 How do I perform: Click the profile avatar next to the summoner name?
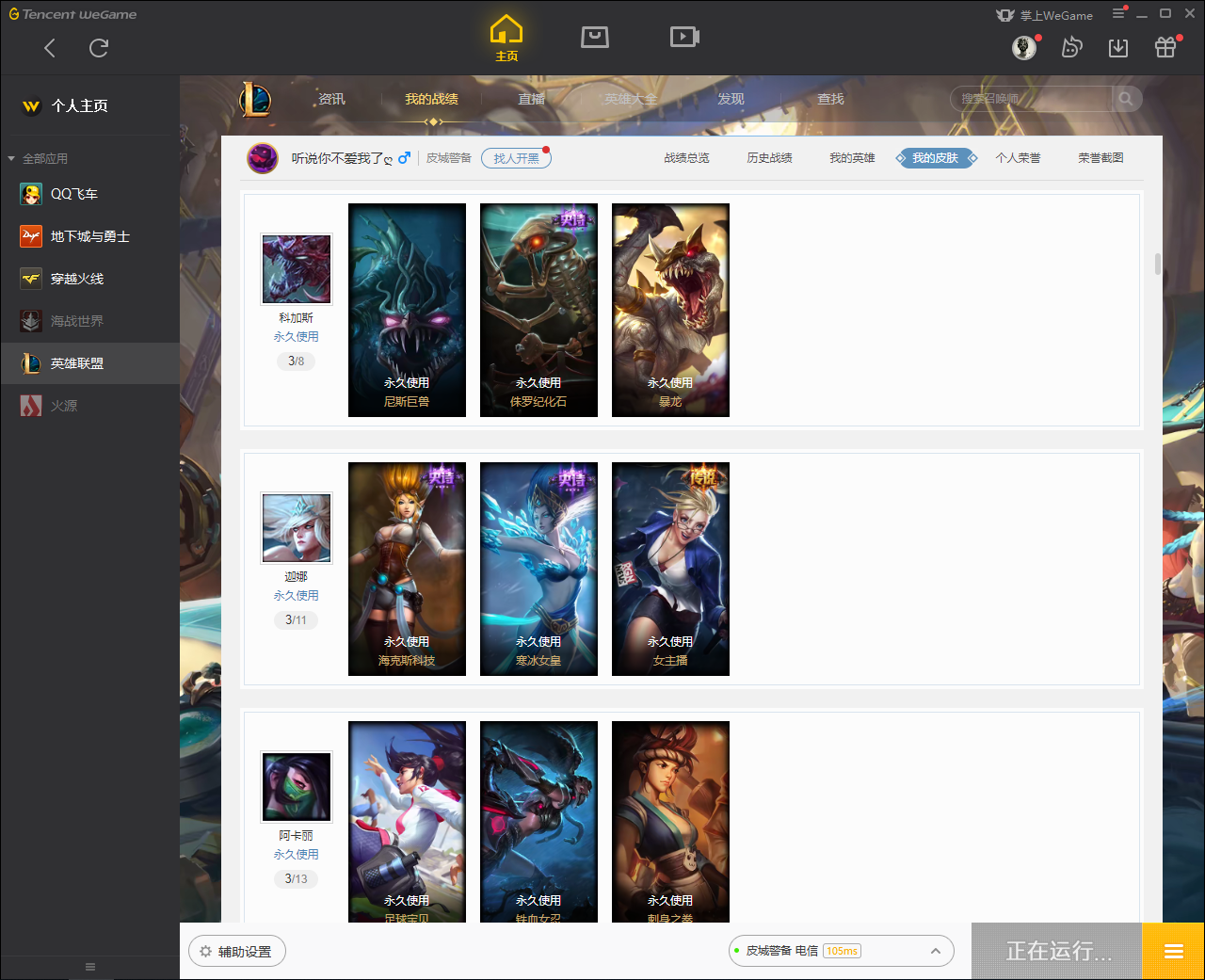(263, 158)
